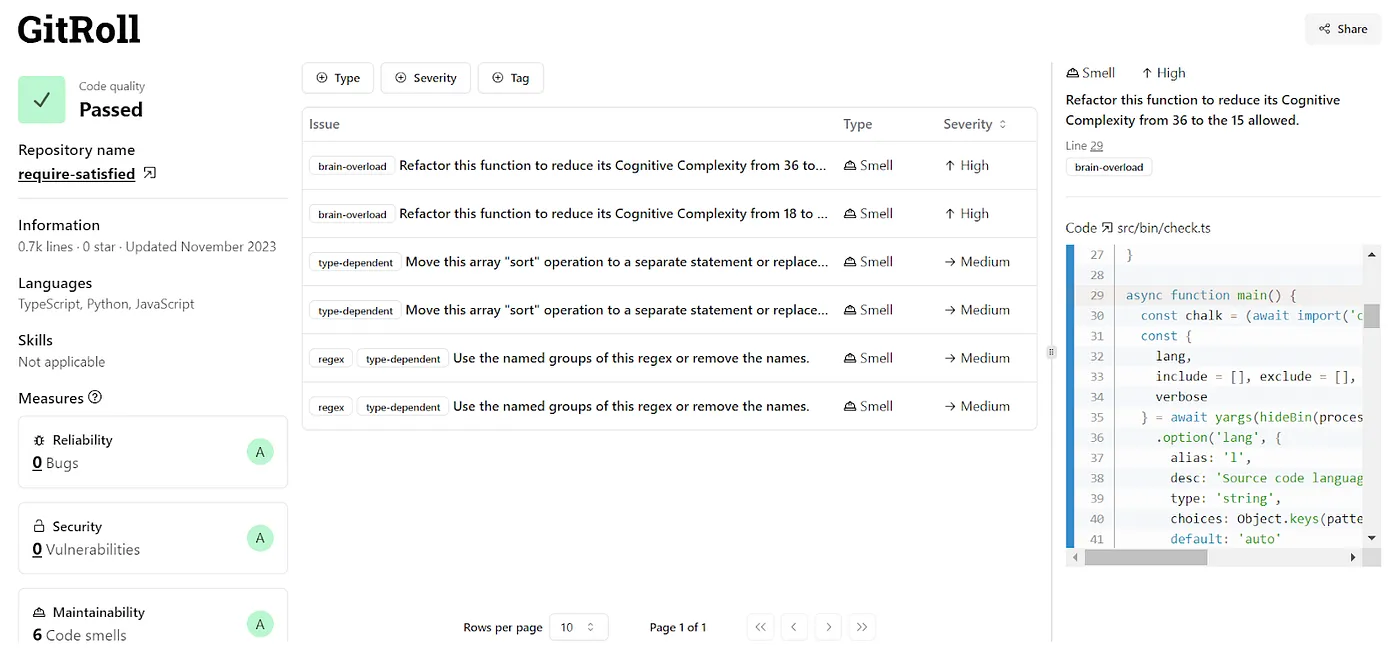This screenshot has height=651, width=1400.
Task: Go to previous page chevron
Action: coord(794,627)
